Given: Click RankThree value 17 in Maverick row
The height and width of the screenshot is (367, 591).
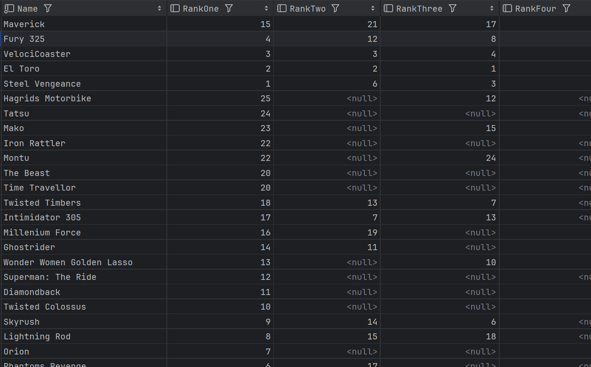Looking at the screenshot, I should tap(491, 24).
